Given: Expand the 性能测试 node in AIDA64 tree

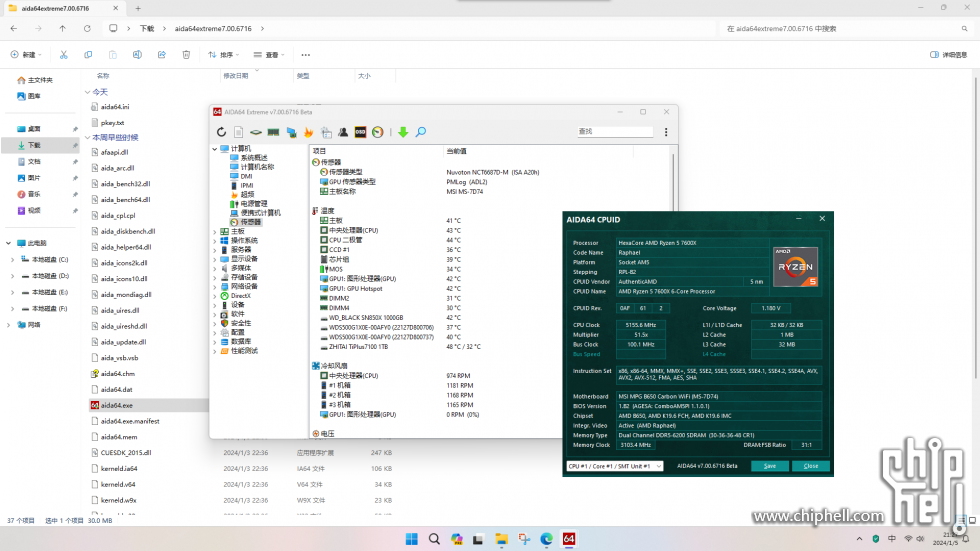Looking at the screenshot, I should [x=214, y=351].
